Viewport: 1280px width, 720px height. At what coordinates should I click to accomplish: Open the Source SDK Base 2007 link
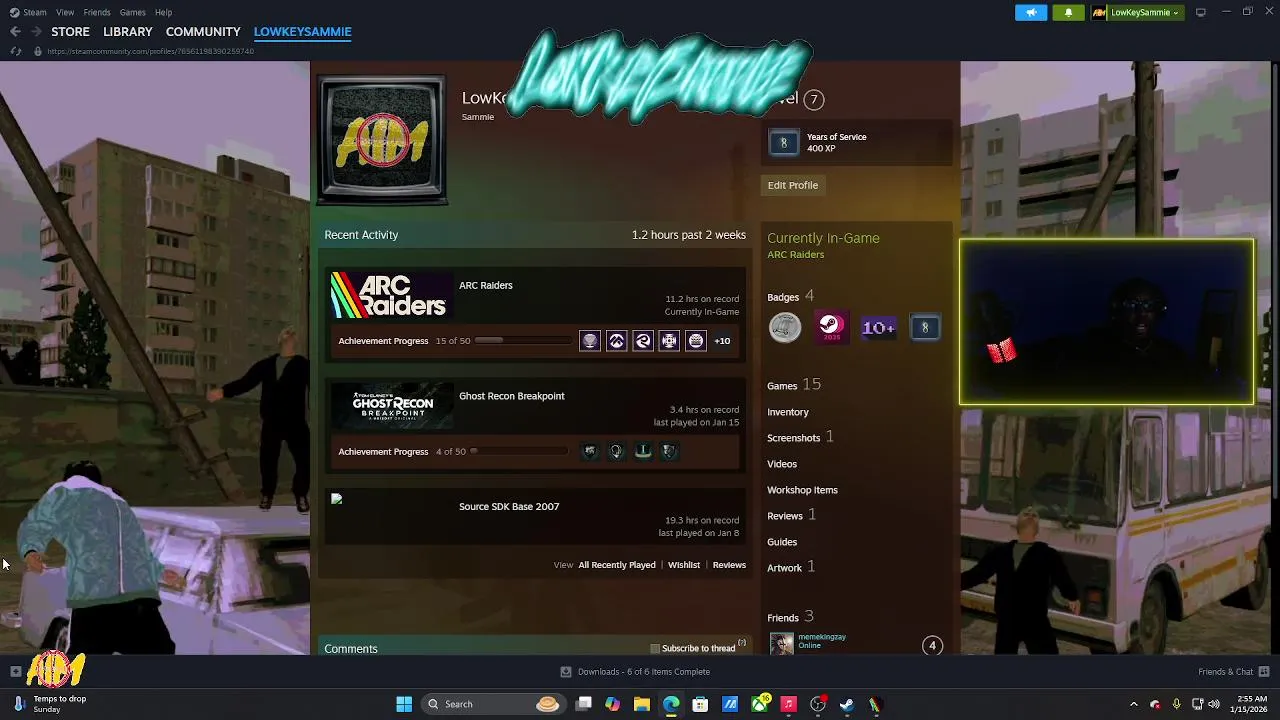(509, 506)
